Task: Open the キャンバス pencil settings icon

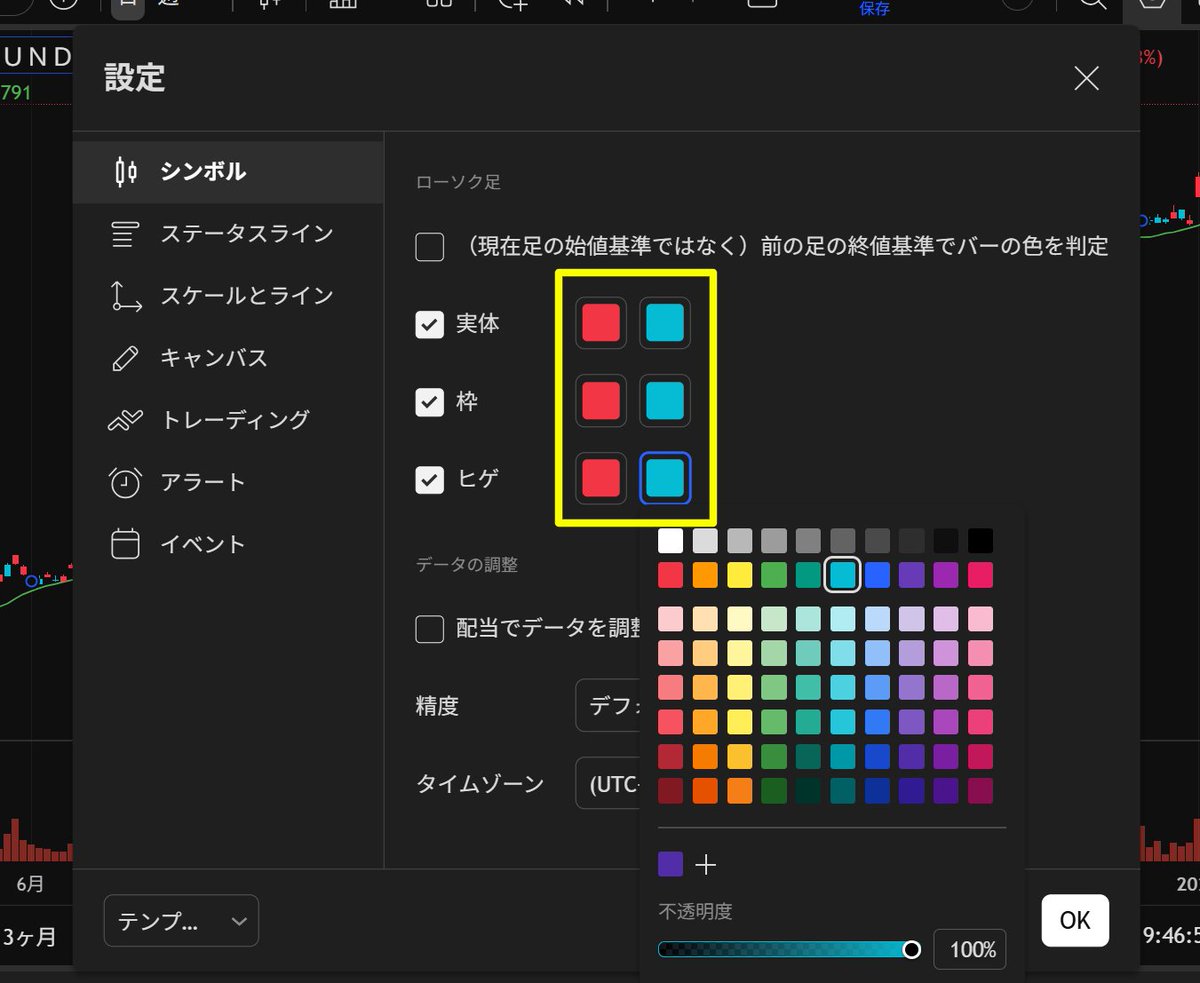Action: (125, 357)
